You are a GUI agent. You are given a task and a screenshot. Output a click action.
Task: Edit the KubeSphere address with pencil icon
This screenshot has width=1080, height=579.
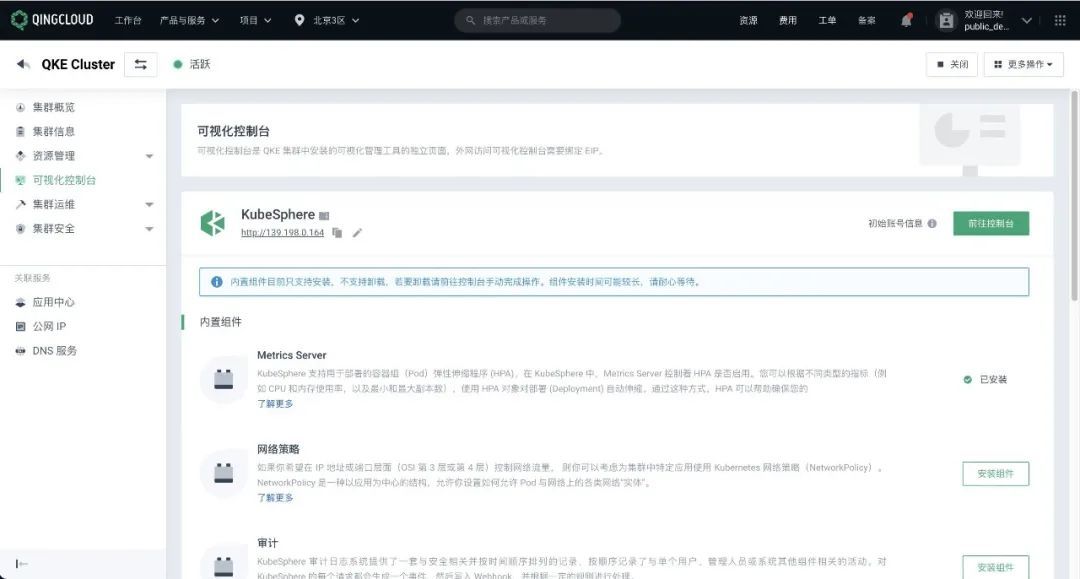pyautogui.click(x=357, y=233)
